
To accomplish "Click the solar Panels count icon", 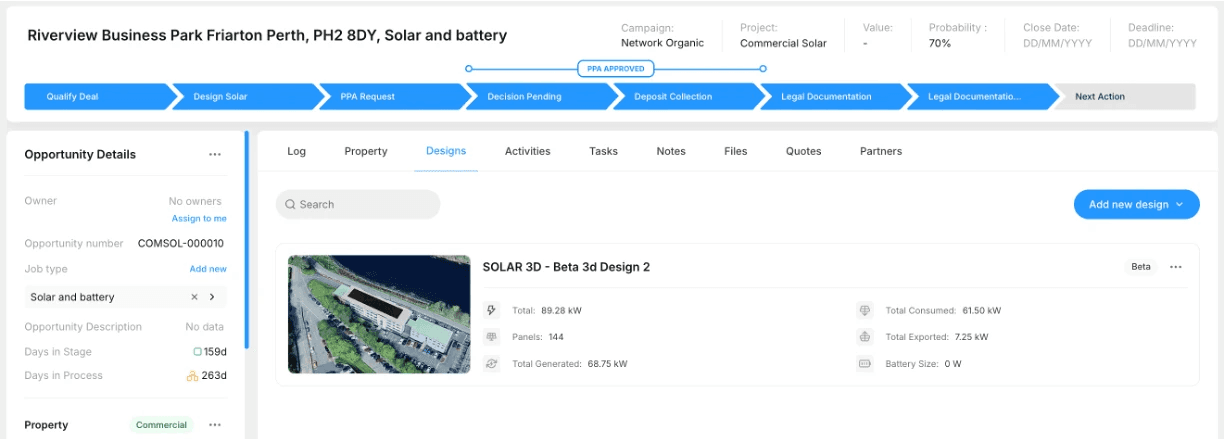I will pyautogui.click(x=491, y=337).
